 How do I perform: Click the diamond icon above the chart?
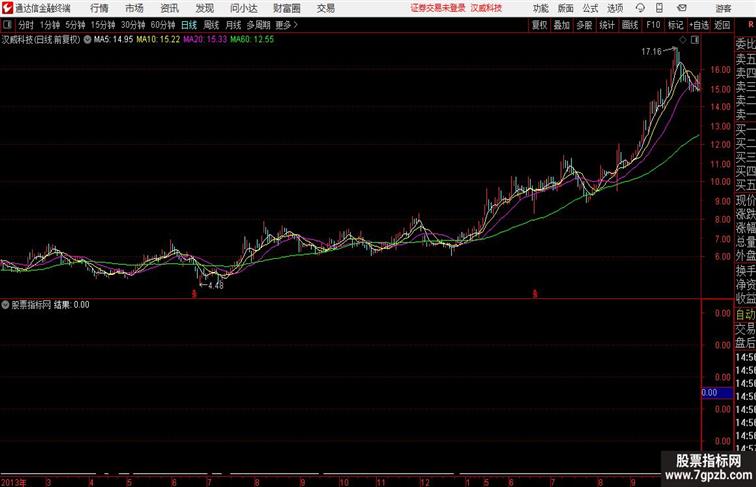[x=683, y=40]
